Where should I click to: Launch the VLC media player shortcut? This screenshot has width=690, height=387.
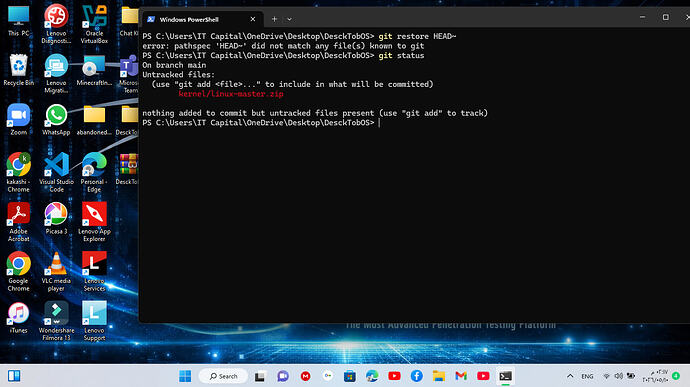click(56, 271)
